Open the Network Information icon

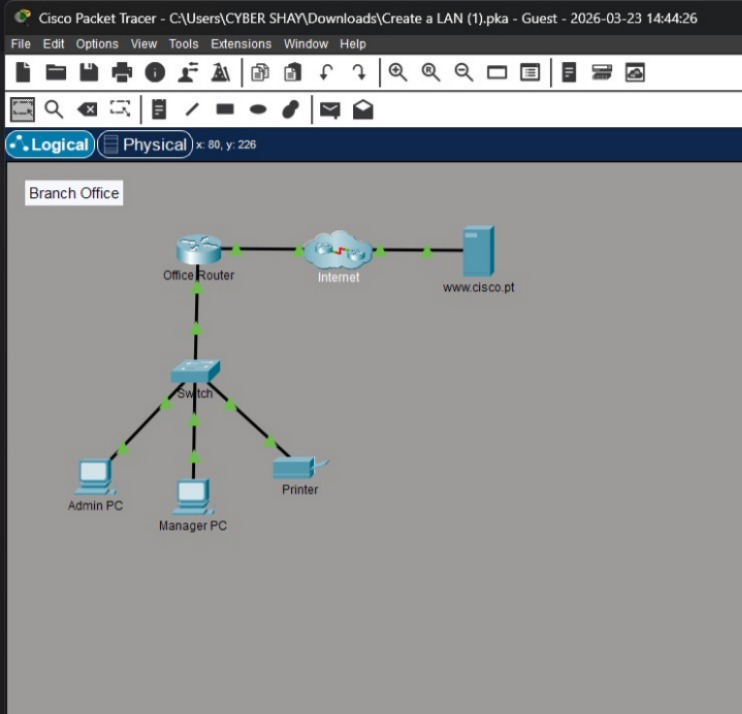(155, 73)
